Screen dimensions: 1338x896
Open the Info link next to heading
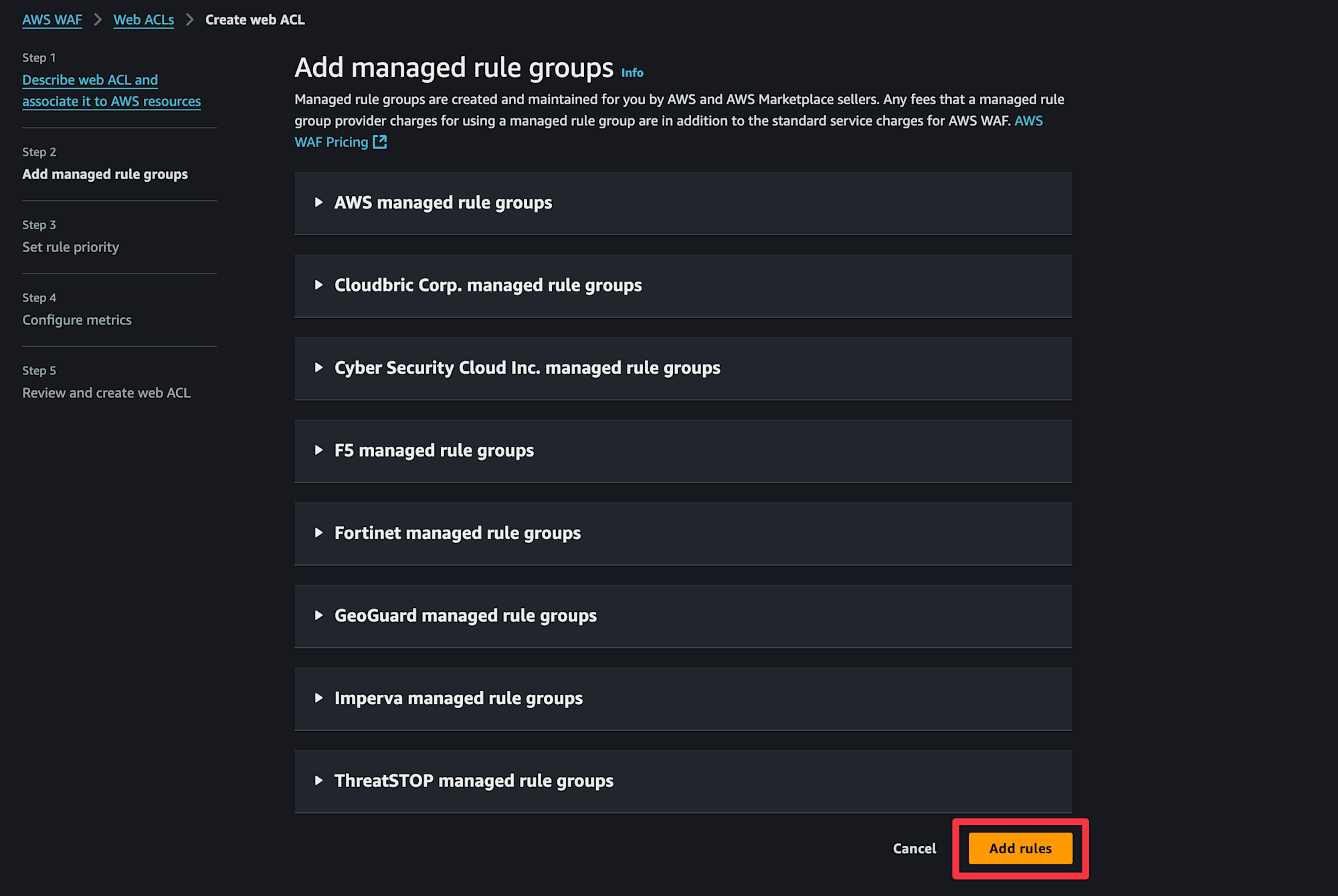(632, 73)
